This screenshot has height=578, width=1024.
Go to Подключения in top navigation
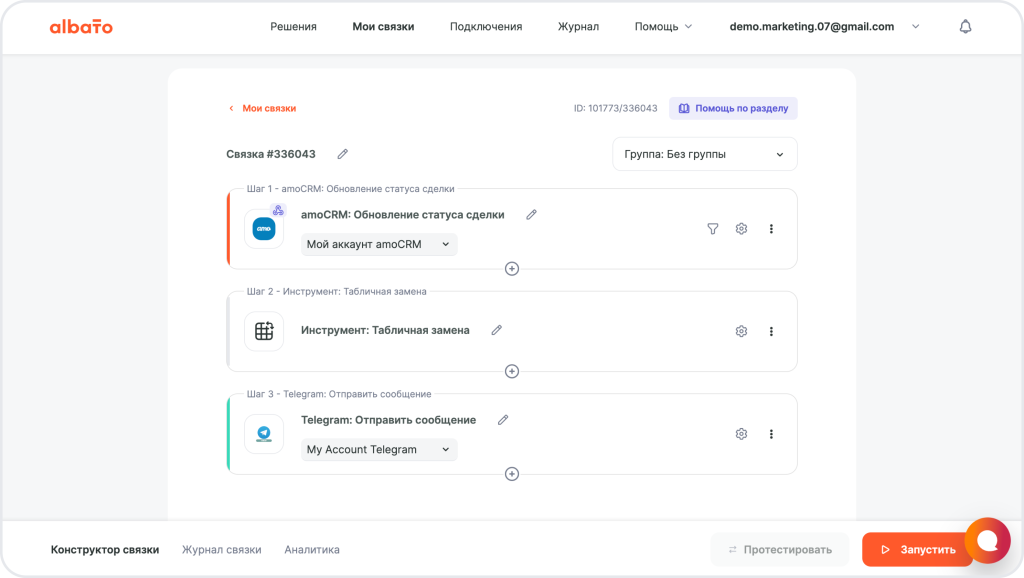pos(486,27)
